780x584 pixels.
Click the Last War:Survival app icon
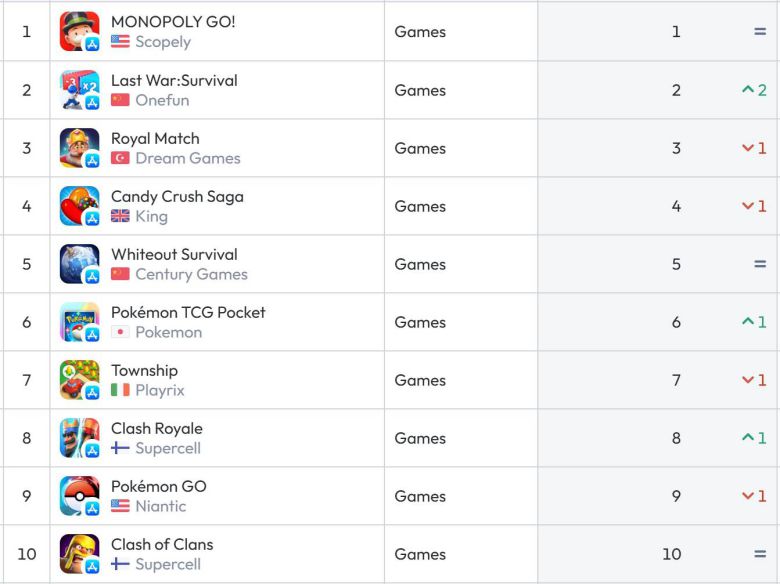click(79, 90)
